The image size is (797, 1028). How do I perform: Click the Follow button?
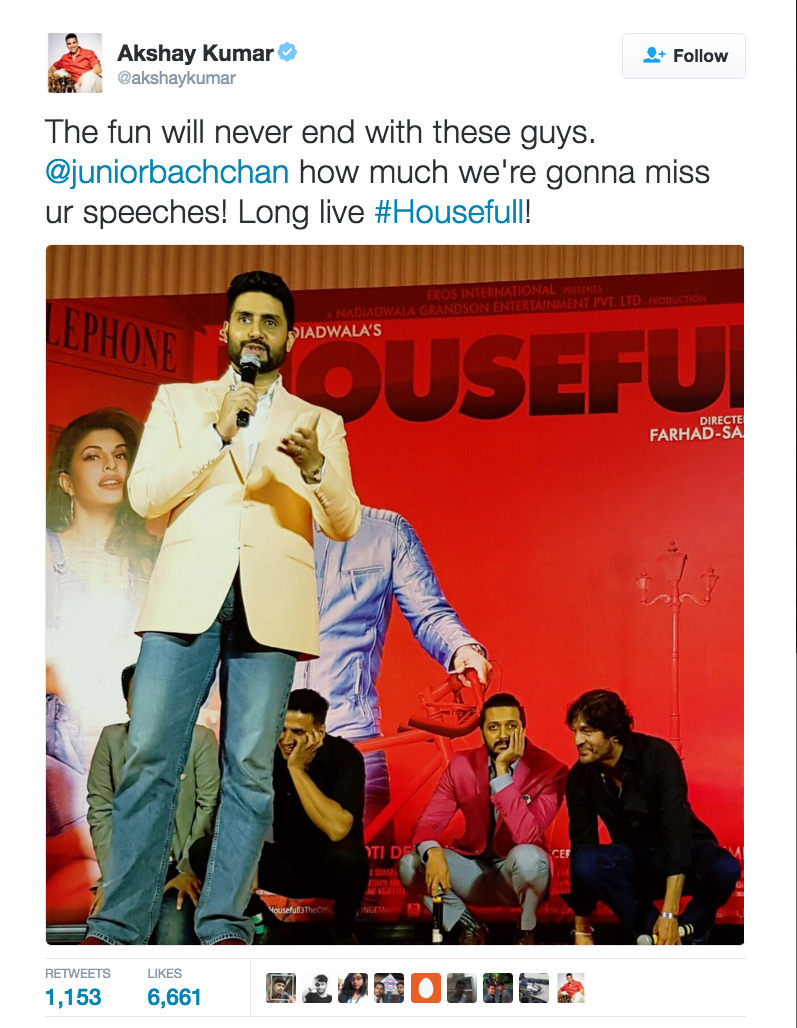(684, 56)
